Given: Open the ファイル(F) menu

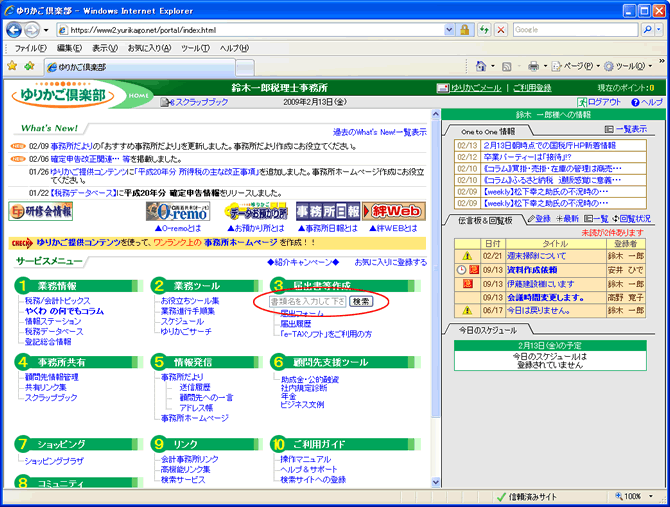Looking at the screenshot, I should [30, 48].
